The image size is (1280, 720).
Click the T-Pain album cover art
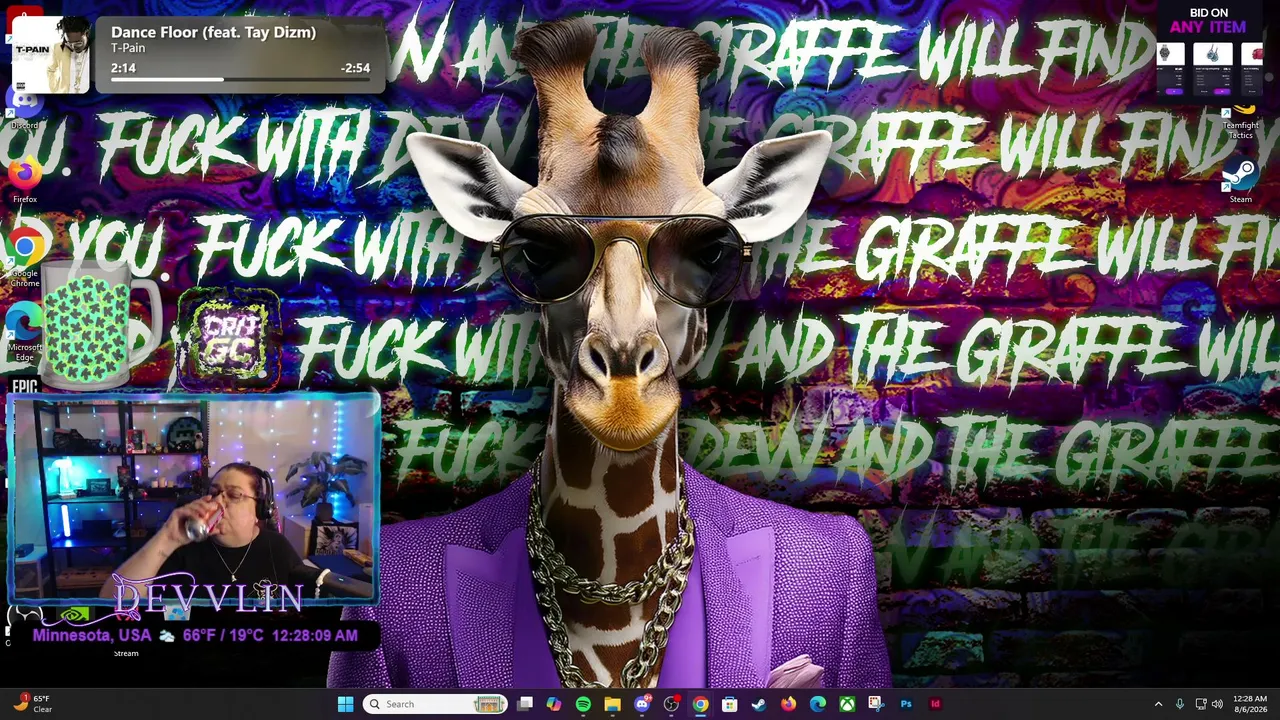(51, 55)
